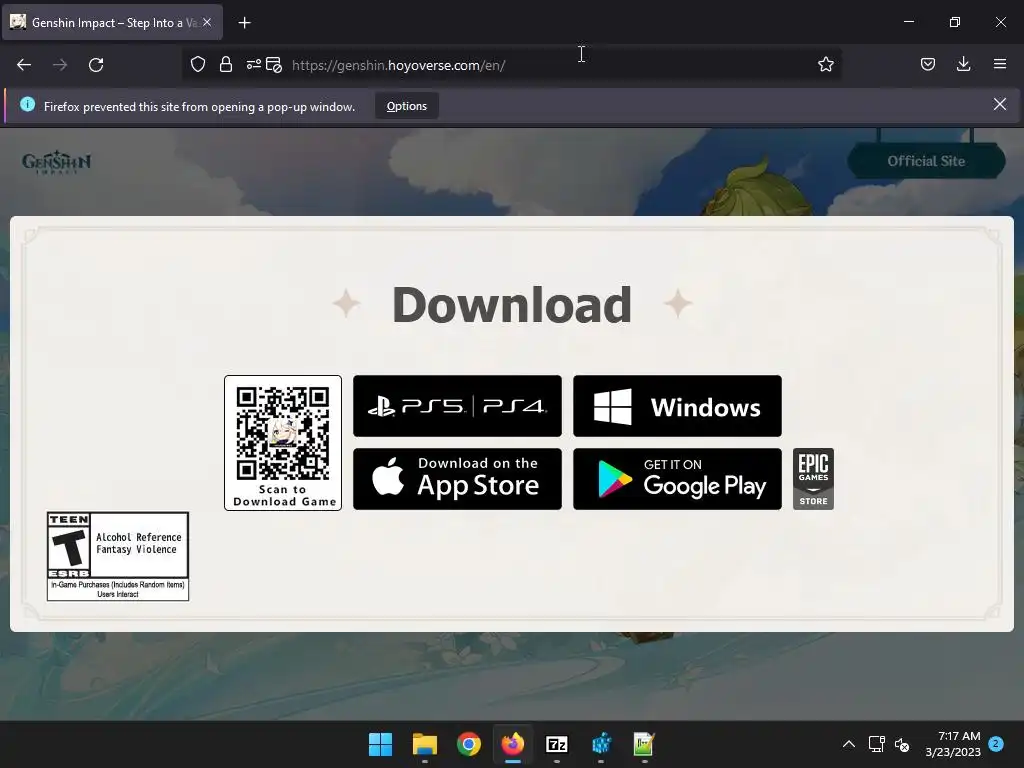Click the QR code to download game
The height and width of the screenshot is (768, 1024).
click(x=283, y=443)
